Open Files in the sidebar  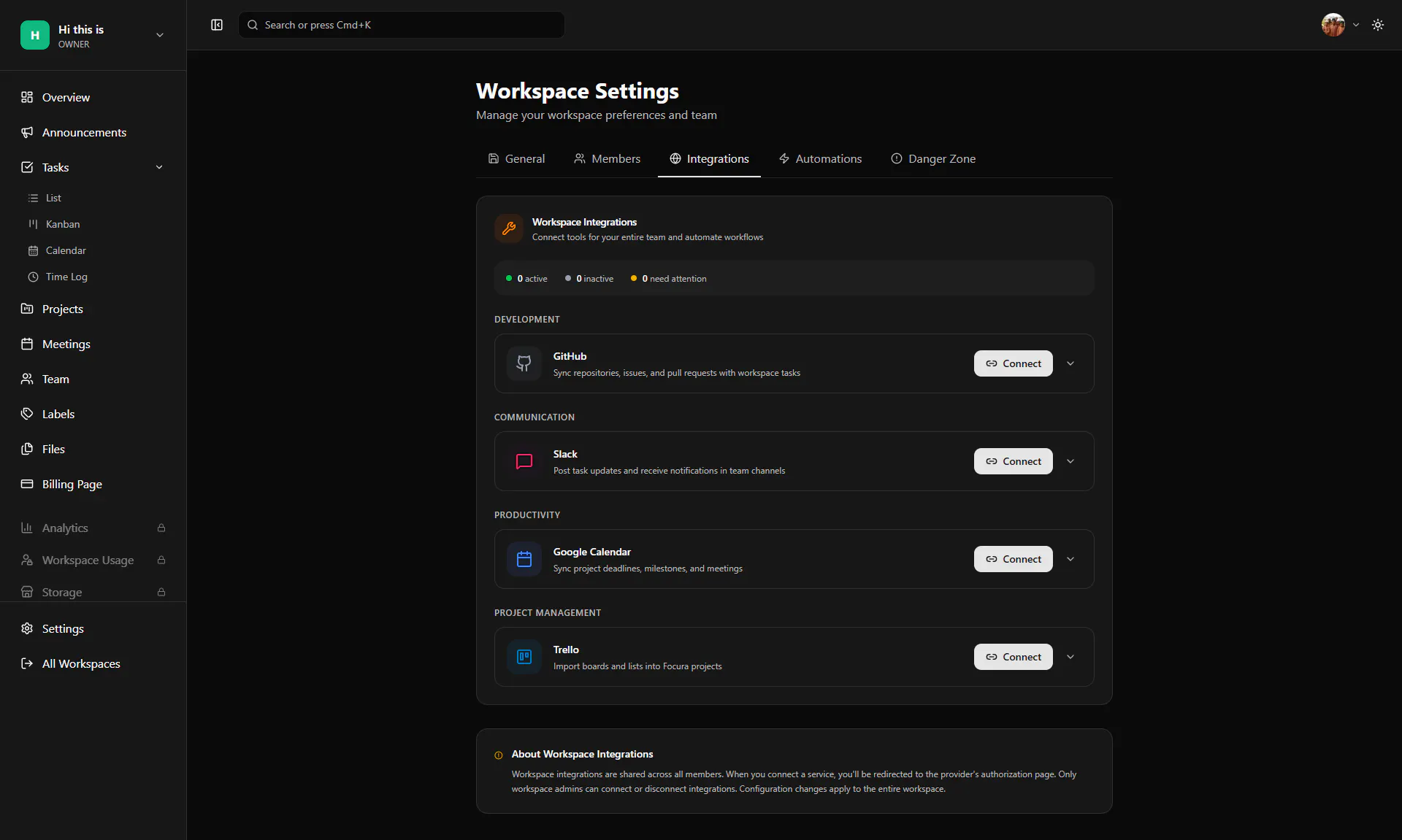coord(93,449)
